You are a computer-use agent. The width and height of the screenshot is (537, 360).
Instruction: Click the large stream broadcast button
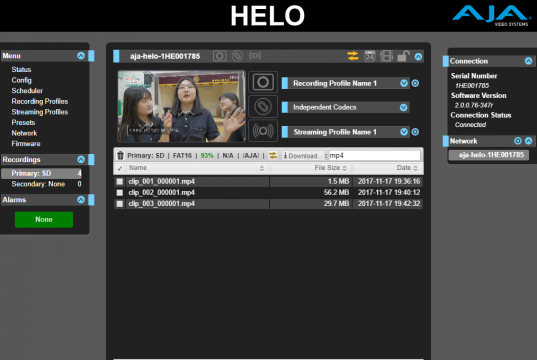click(263, 131)
